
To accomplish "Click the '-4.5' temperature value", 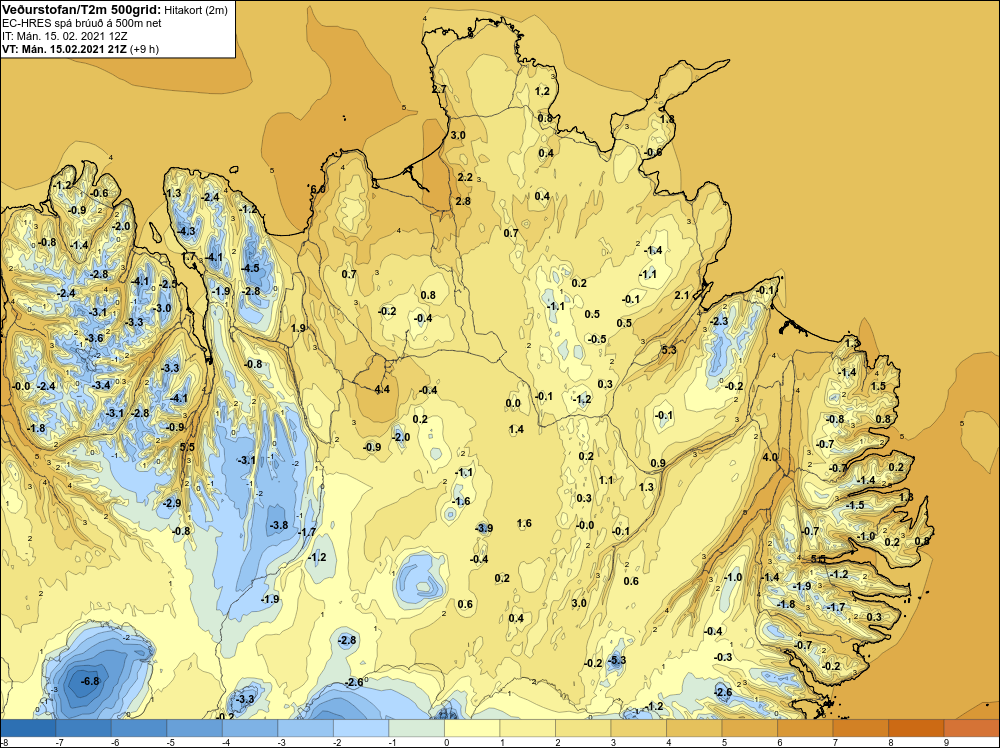I will (251, 268).
